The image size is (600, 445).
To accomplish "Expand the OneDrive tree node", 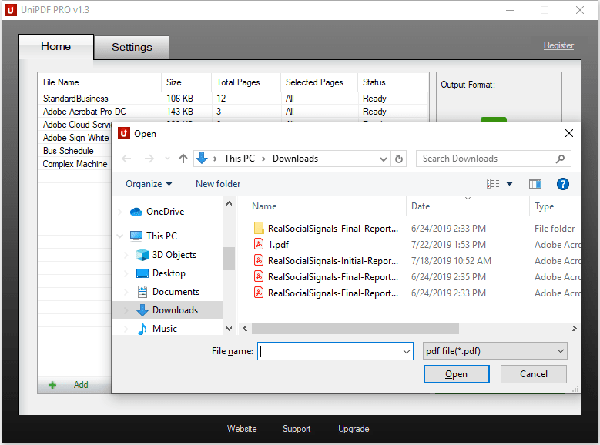I will pos(120,212).
